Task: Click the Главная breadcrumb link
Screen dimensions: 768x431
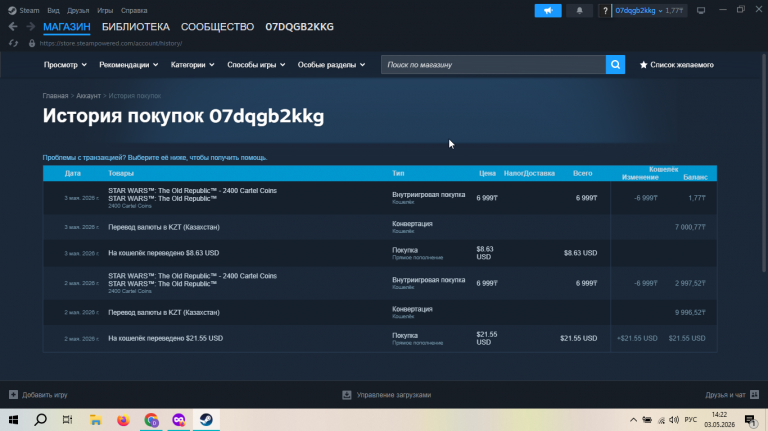Action: [55, 96]
